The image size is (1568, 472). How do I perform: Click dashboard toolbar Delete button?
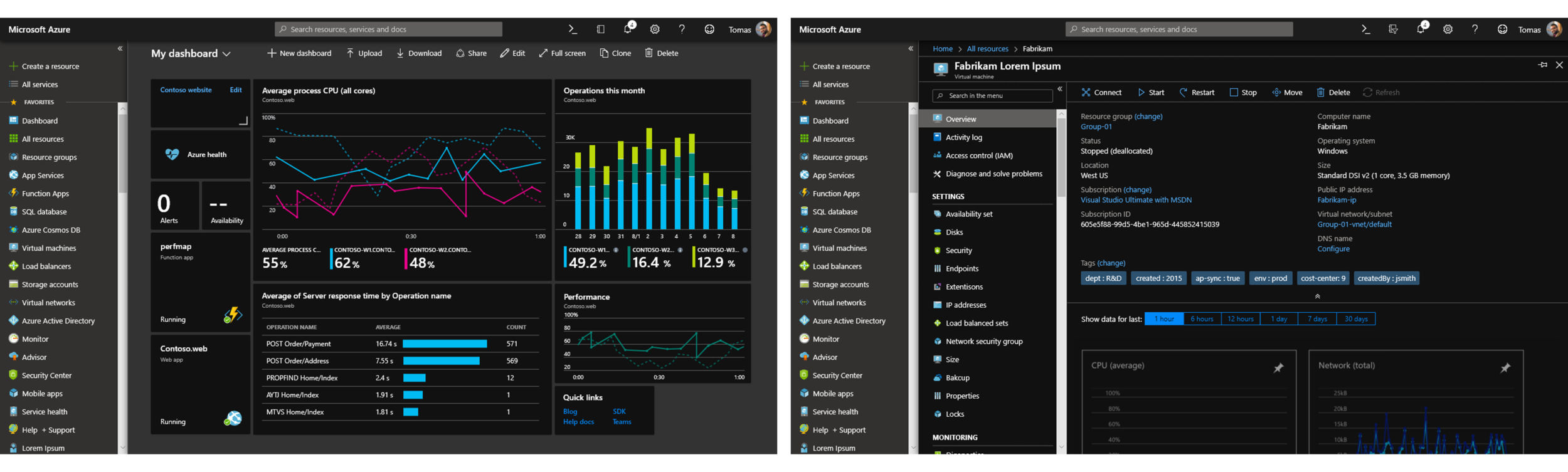pyautogui.click(x=662, y=53)
